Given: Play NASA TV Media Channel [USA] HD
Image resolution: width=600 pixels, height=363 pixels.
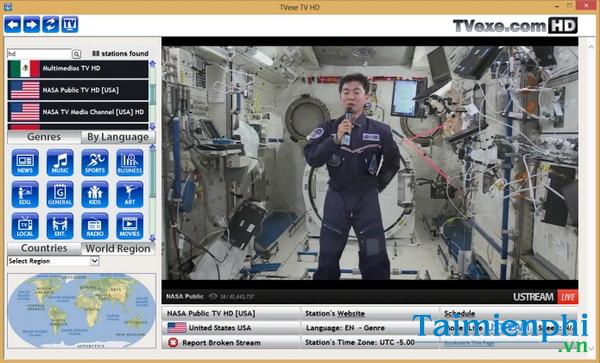Looking at the screenshot, I should tap(78, 112).
